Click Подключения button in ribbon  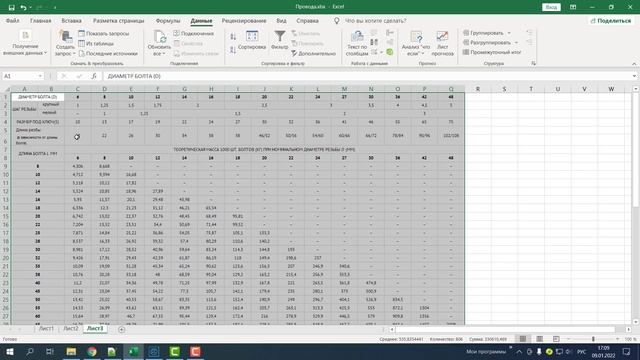click(x=193, y=33)
